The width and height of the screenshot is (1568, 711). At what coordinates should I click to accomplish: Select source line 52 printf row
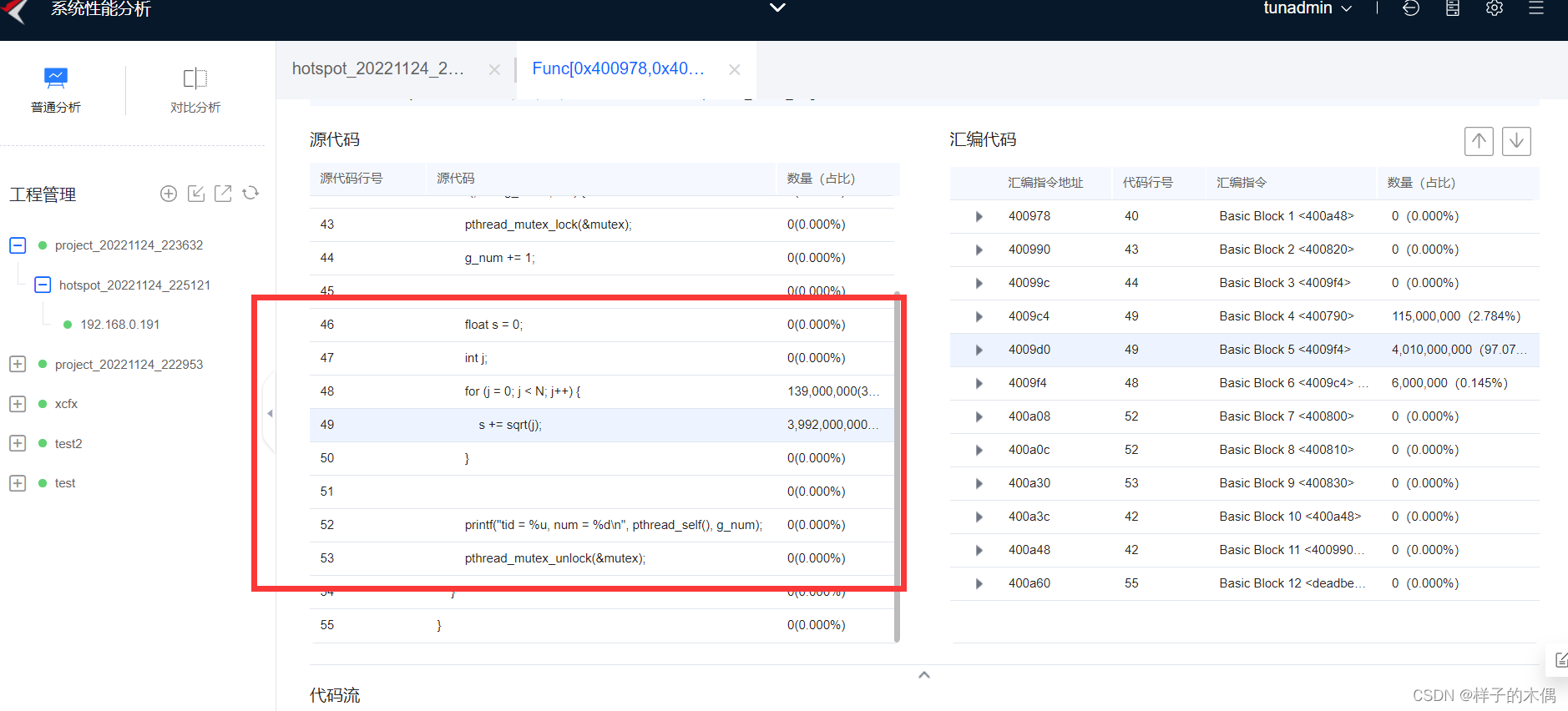[602, 525]
